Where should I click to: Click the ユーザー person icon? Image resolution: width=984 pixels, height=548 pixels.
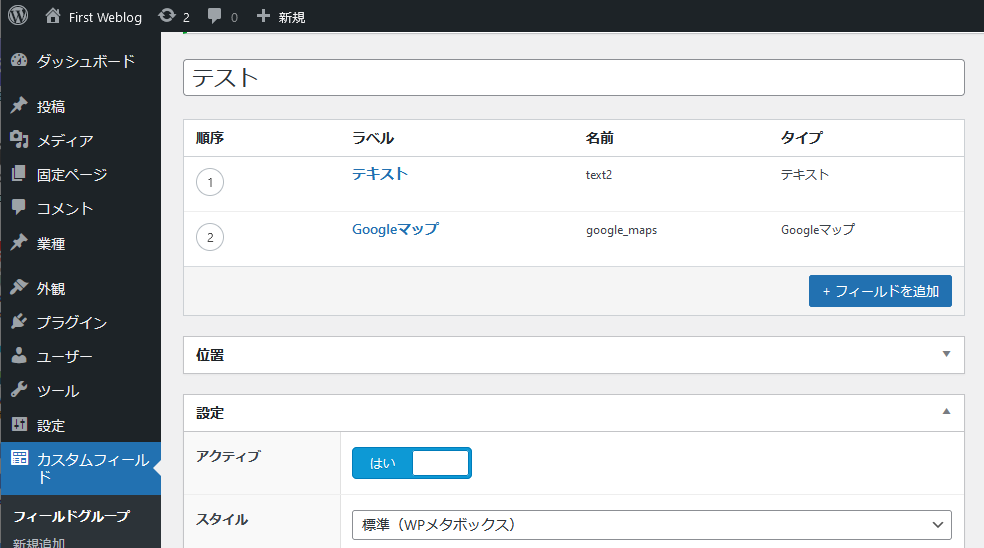pyautogui.click(x=19, y=355)
